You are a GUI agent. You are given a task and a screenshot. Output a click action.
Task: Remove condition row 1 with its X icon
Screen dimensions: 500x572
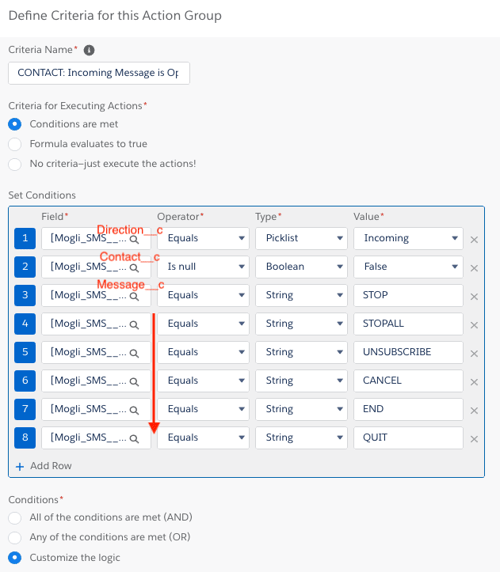[x=474, y=240]
